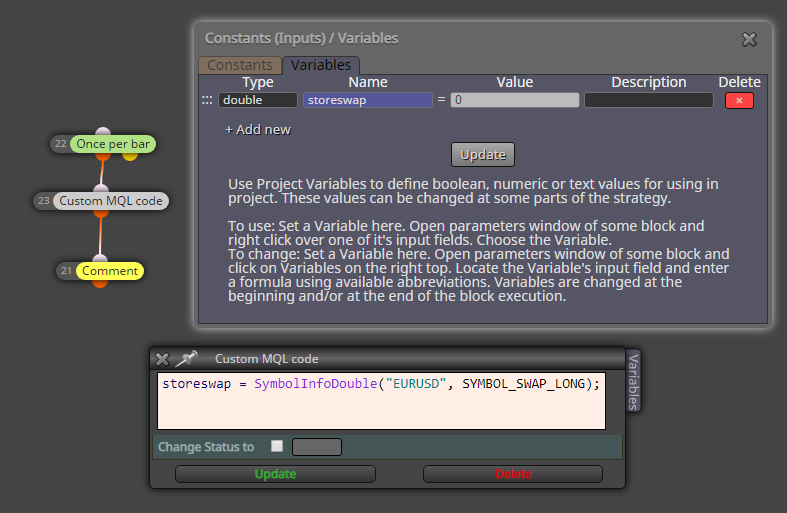The image size is (787, 513).
Task: Select the Once per bar block
Action: coord(113,144)
